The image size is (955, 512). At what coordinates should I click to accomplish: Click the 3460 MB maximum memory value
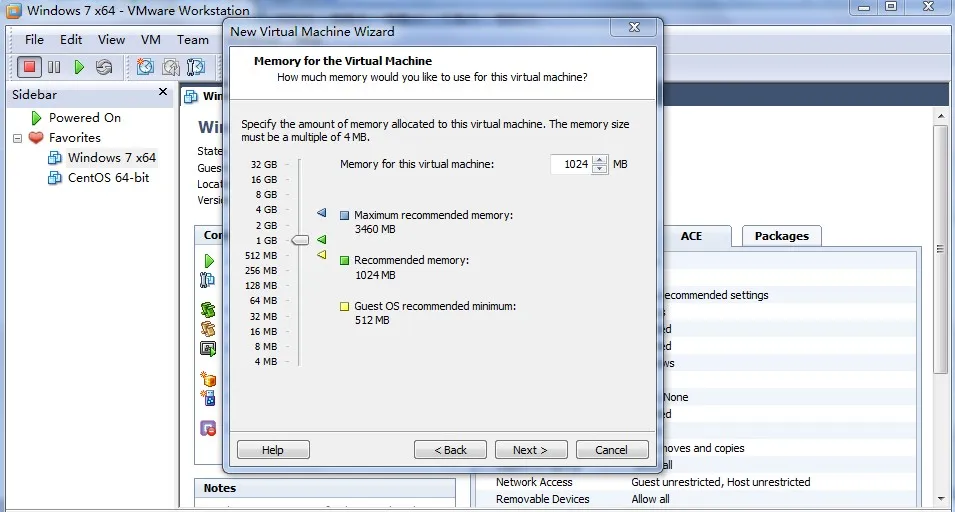[375, 230]
